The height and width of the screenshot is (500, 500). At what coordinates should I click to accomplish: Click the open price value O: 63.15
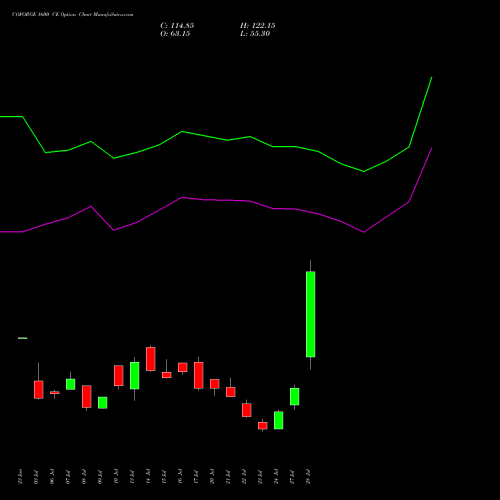click(175, 34)
